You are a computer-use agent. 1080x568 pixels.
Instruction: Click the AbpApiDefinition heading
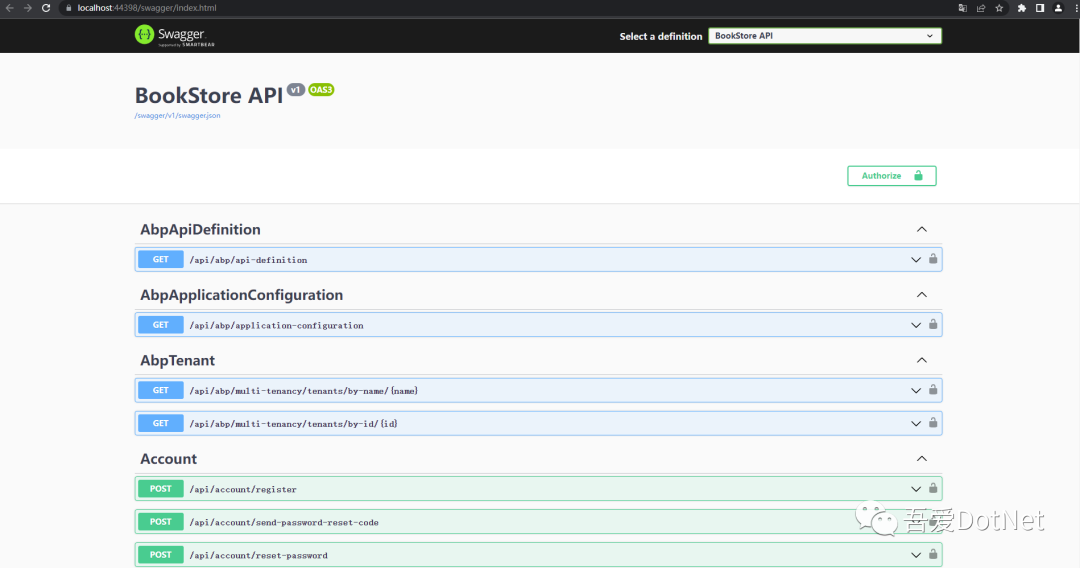pyautogui.click(x=200, y=229)
